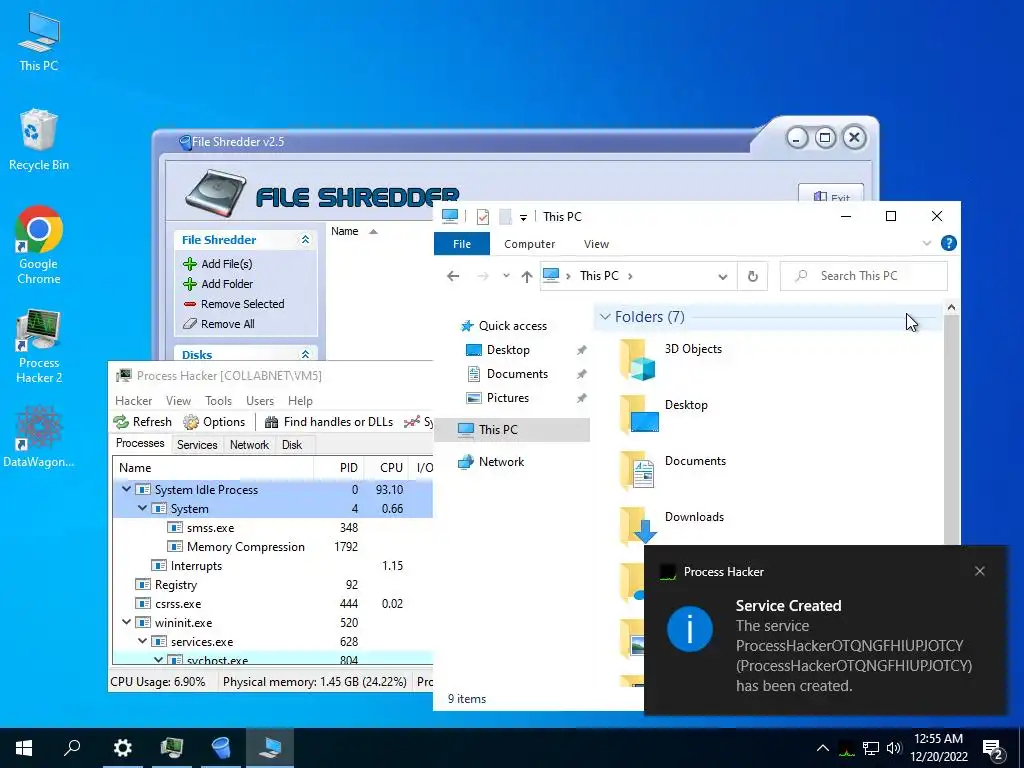Click the Explorer help question mark icon
Screen dimensions: 1024x768
(949, 244)
